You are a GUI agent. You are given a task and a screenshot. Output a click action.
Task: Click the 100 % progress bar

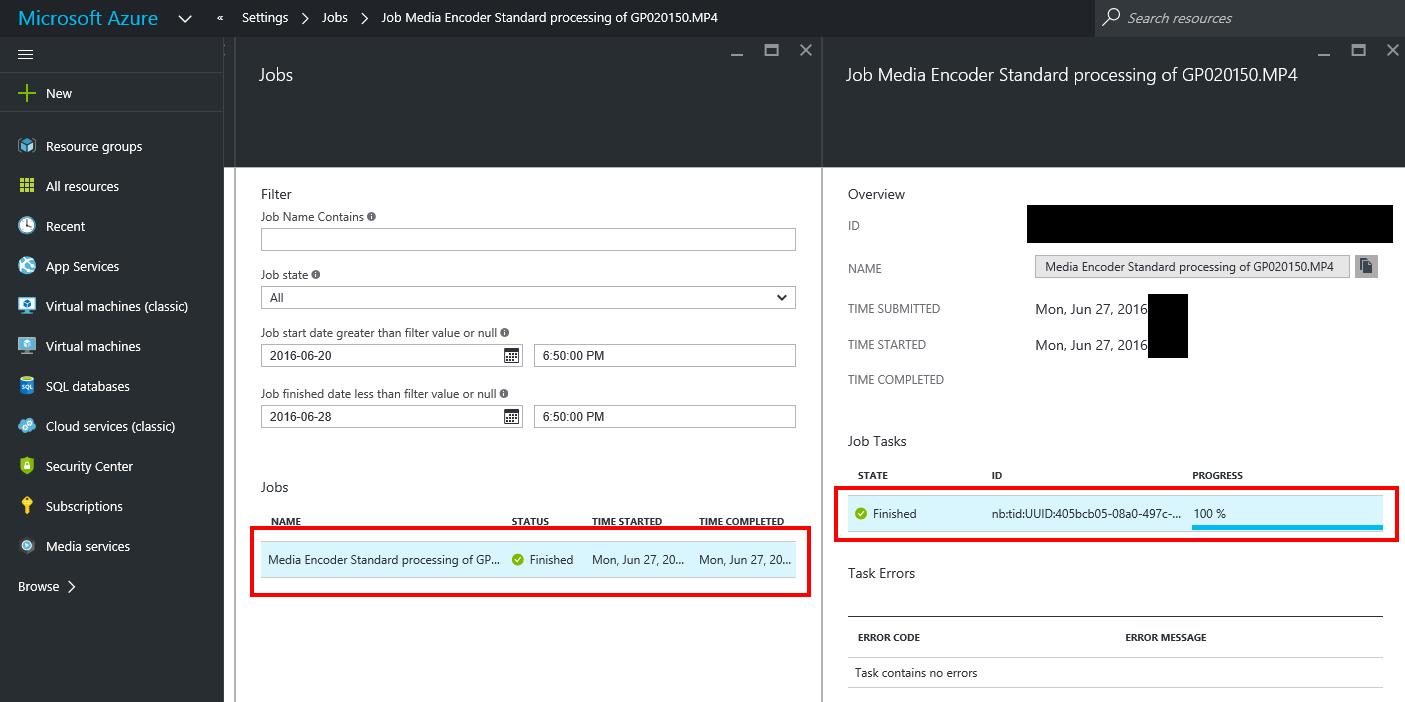[x=1287, y=526]
